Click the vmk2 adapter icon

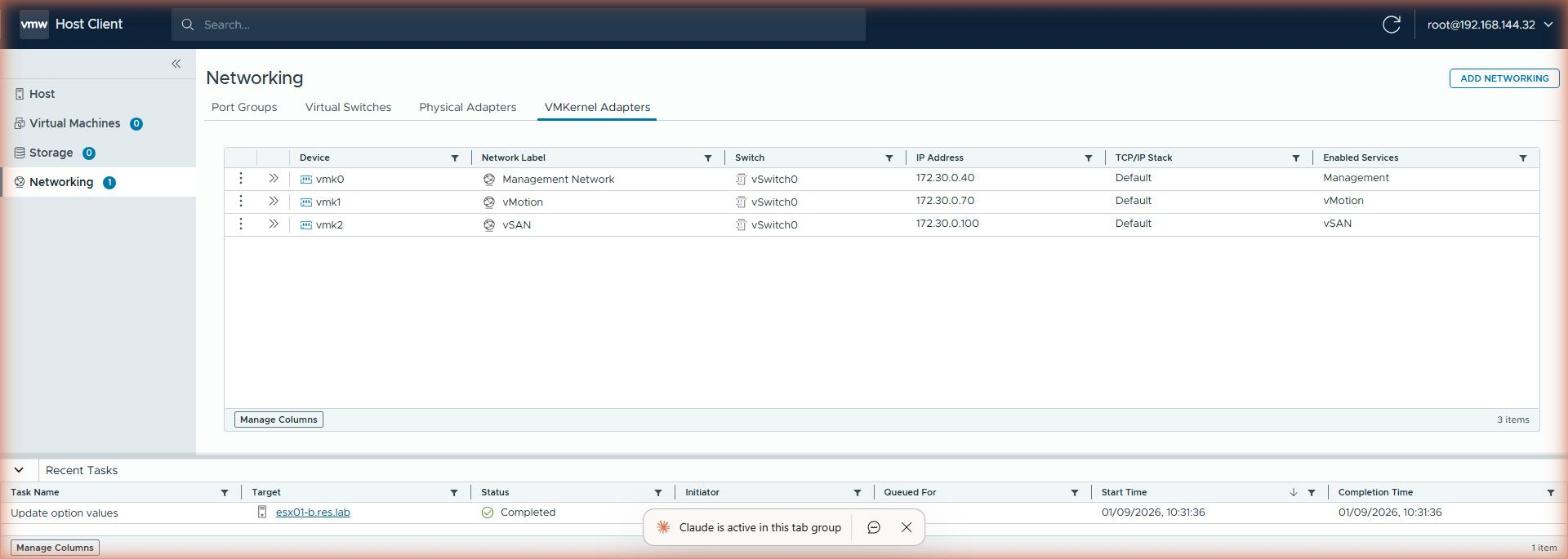click(x=306, y=225)
